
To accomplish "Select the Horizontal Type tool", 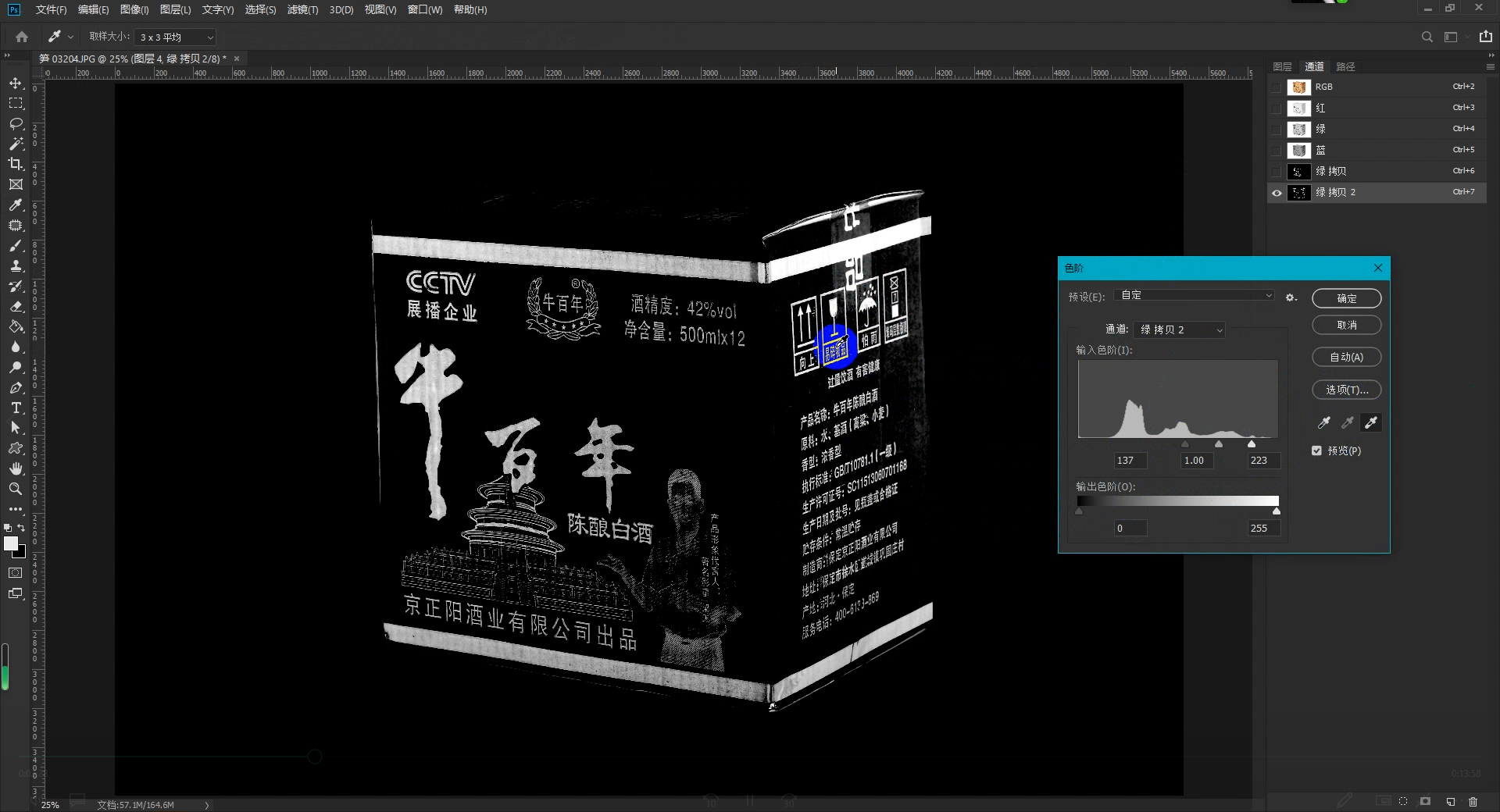I will coord(16,408).
